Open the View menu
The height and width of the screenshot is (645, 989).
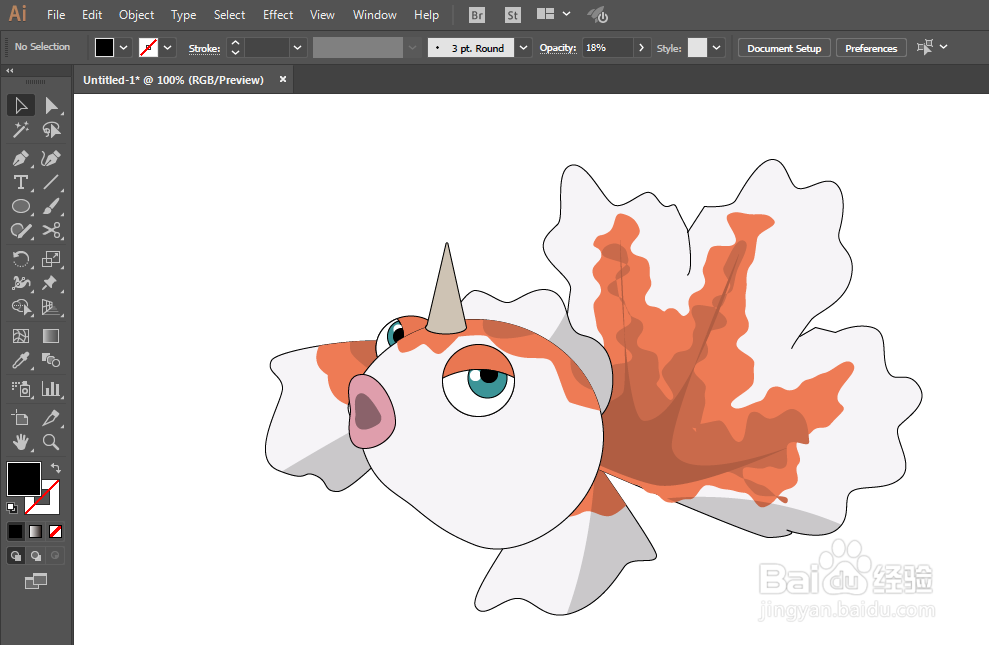click(322, 15)
